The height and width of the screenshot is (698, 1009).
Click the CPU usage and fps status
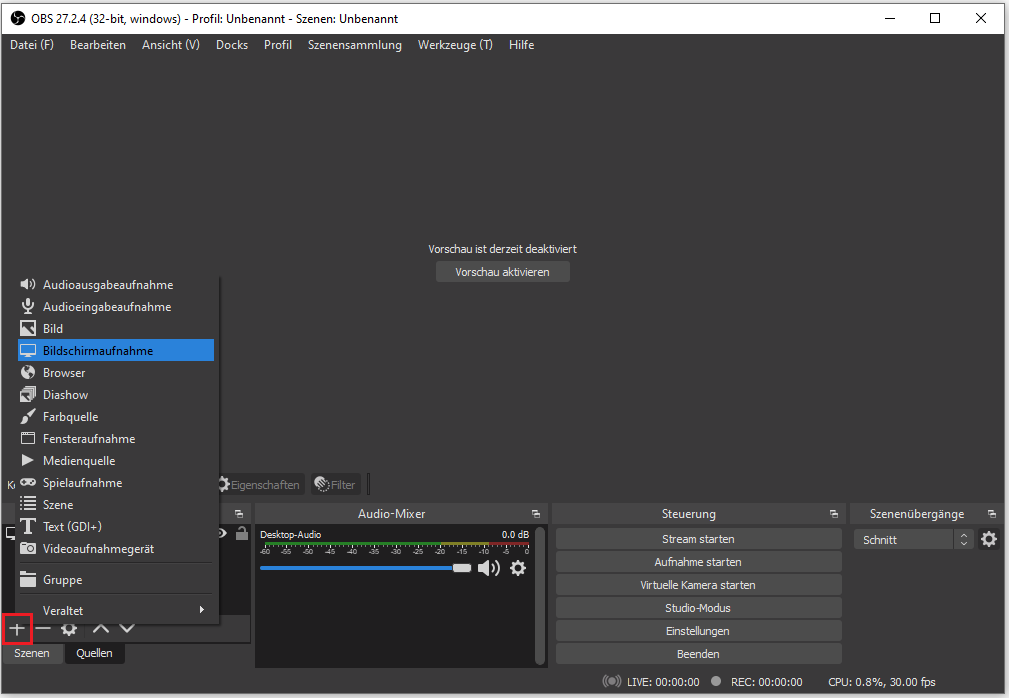coord(882,682)
